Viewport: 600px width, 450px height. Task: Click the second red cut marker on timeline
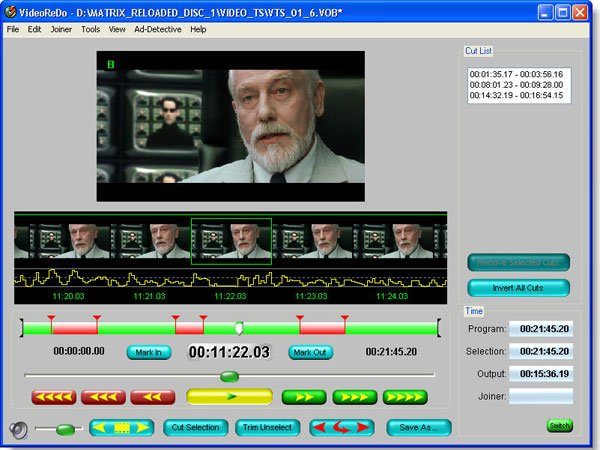click(x=97, y=319)
